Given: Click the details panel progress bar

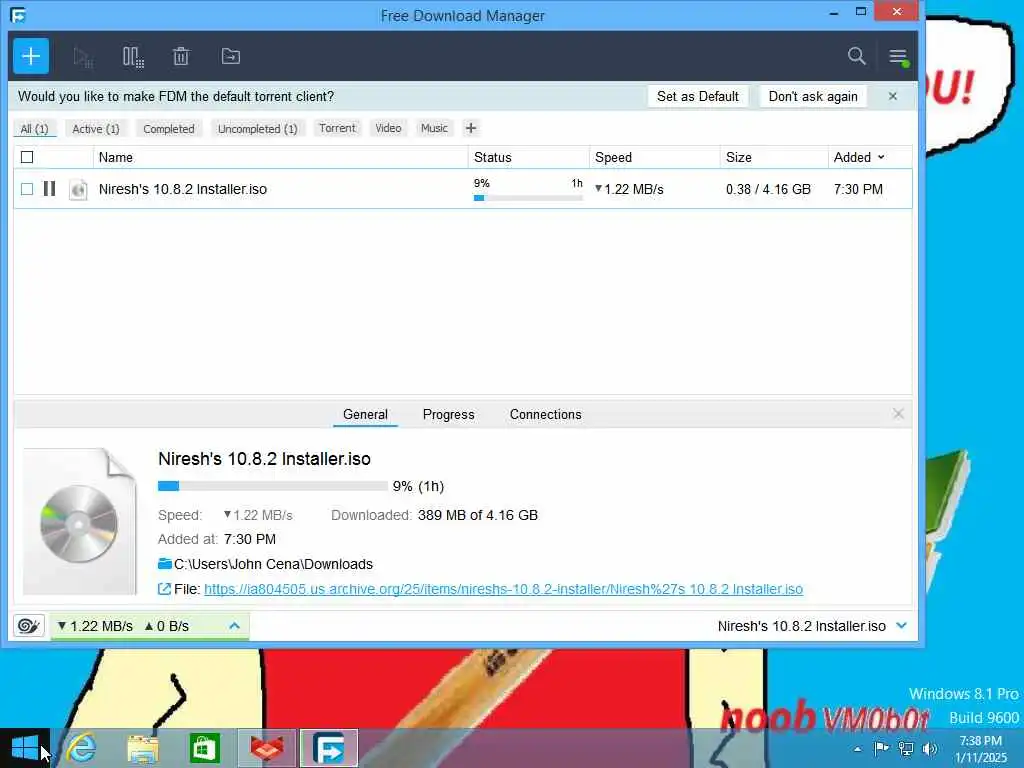Looking at the screenshot, I should tap(272, 486).
